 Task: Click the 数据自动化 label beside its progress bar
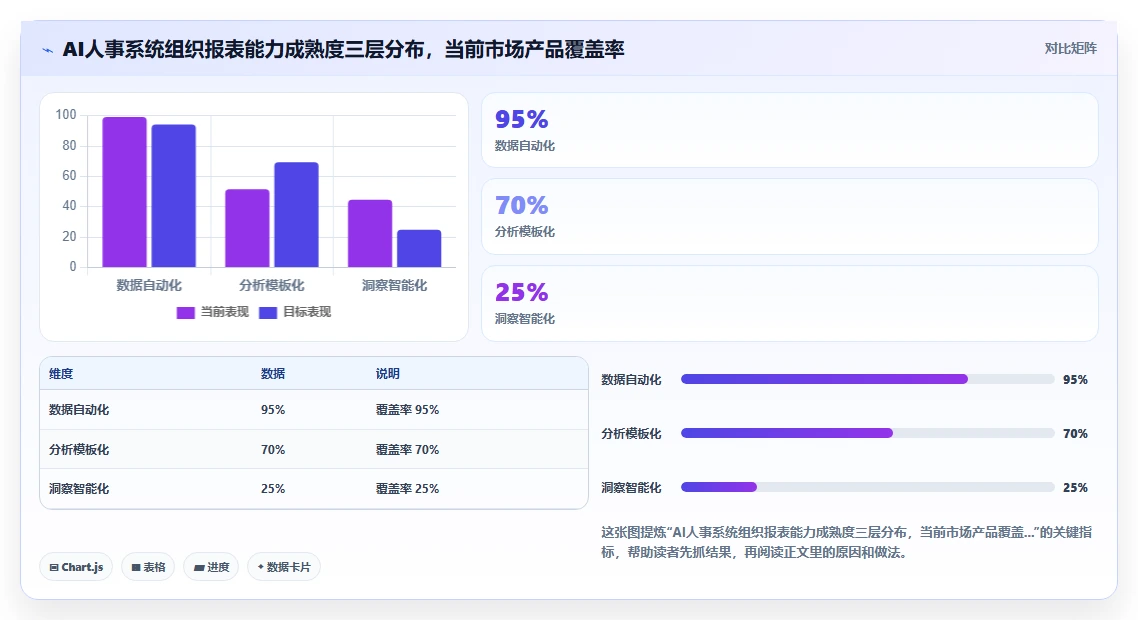[631, 380]
